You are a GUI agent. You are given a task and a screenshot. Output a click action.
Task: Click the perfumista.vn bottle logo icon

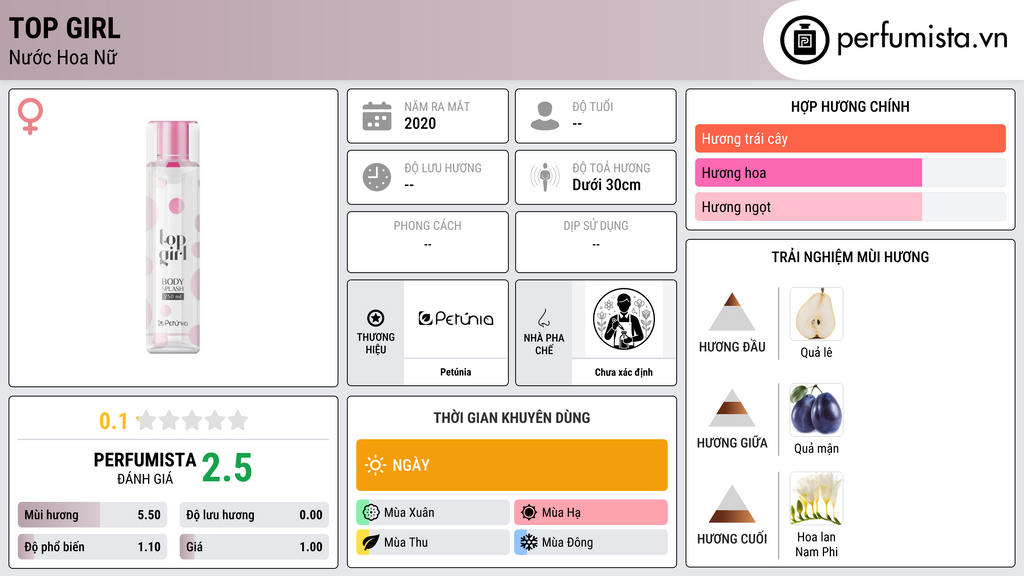point(804,40)
